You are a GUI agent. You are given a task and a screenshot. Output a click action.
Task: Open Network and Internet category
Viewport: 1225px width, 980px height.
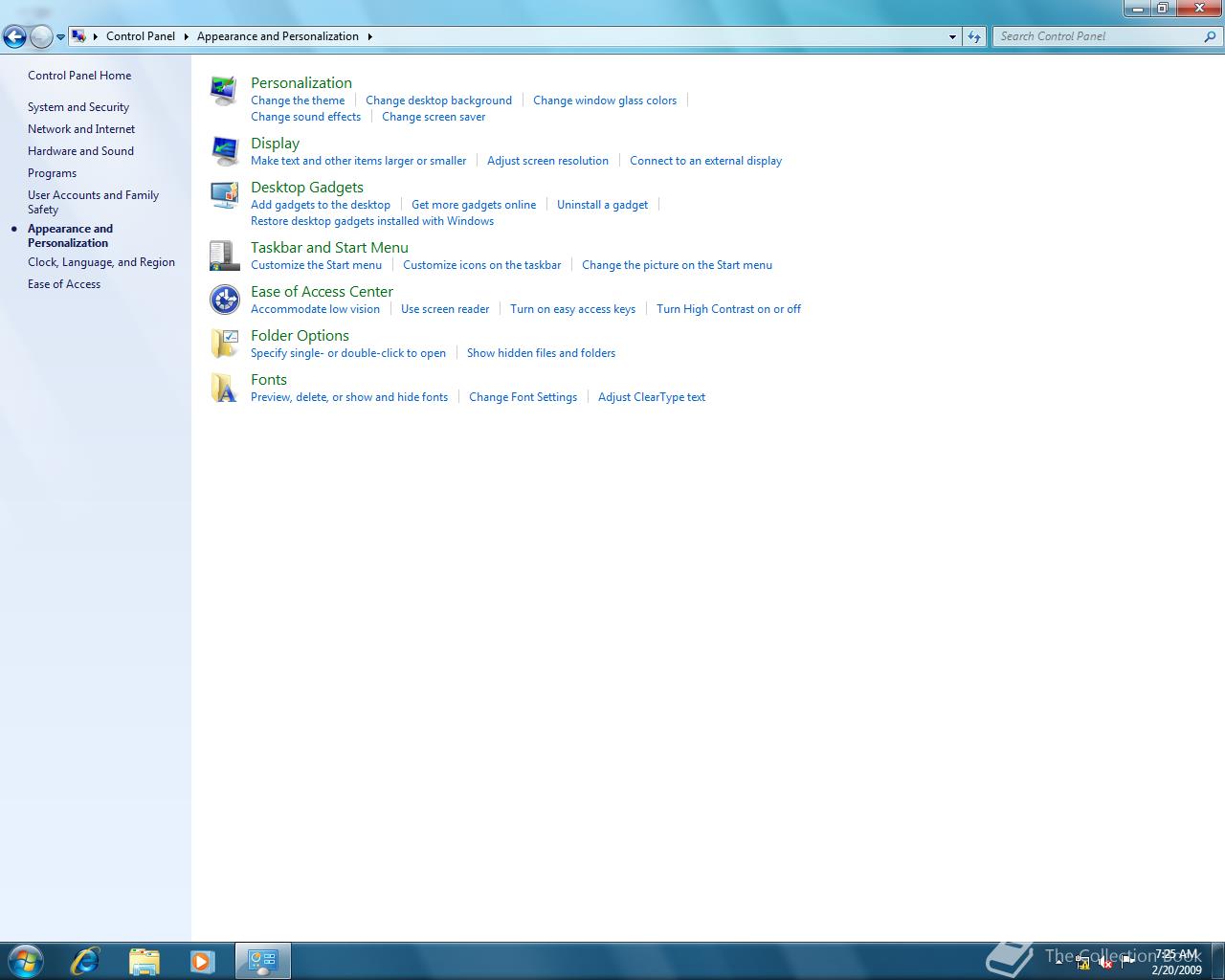81,129
